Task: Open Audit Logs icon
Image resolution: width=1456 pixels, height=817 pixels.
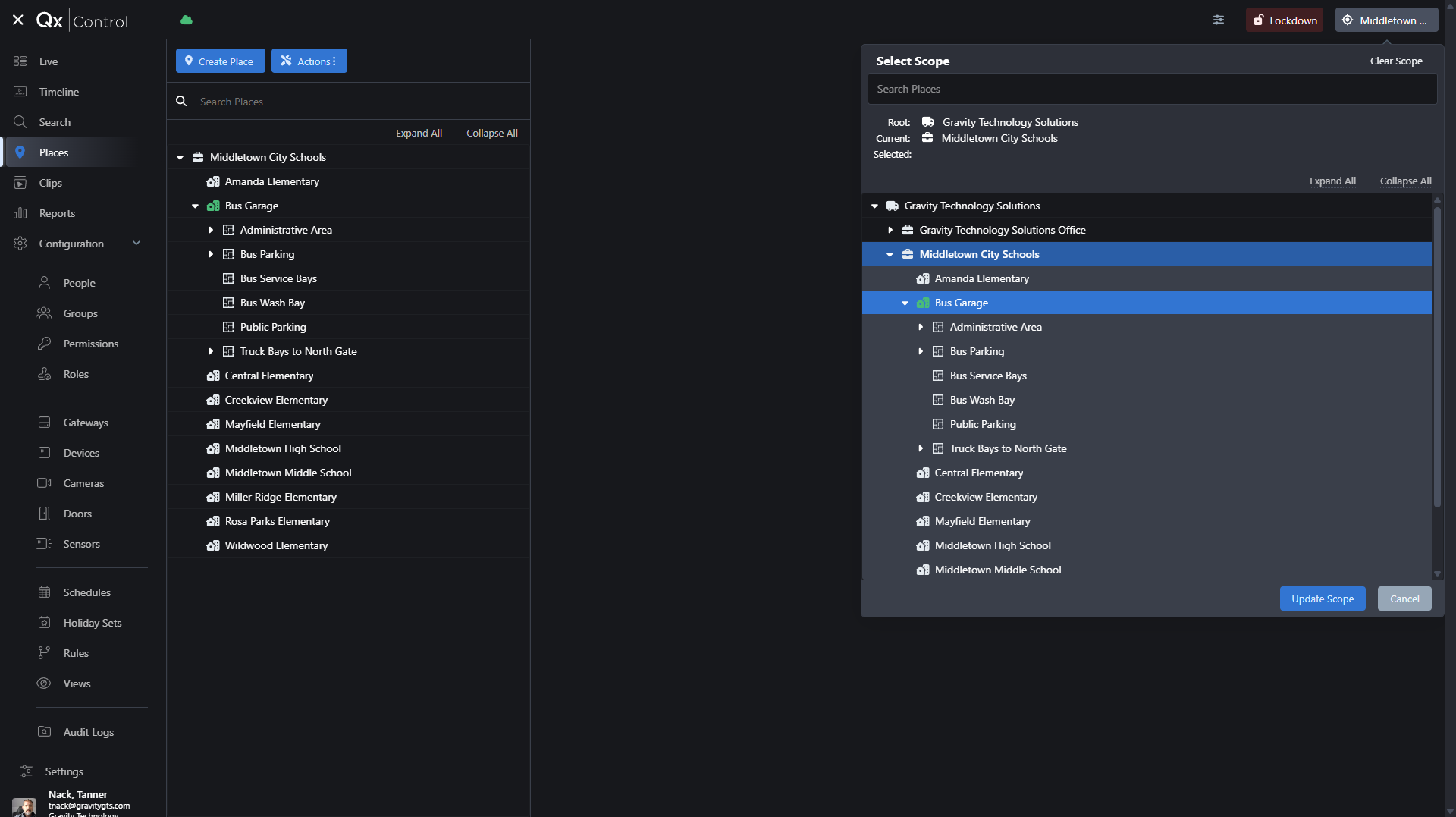Action: [44, 732]
